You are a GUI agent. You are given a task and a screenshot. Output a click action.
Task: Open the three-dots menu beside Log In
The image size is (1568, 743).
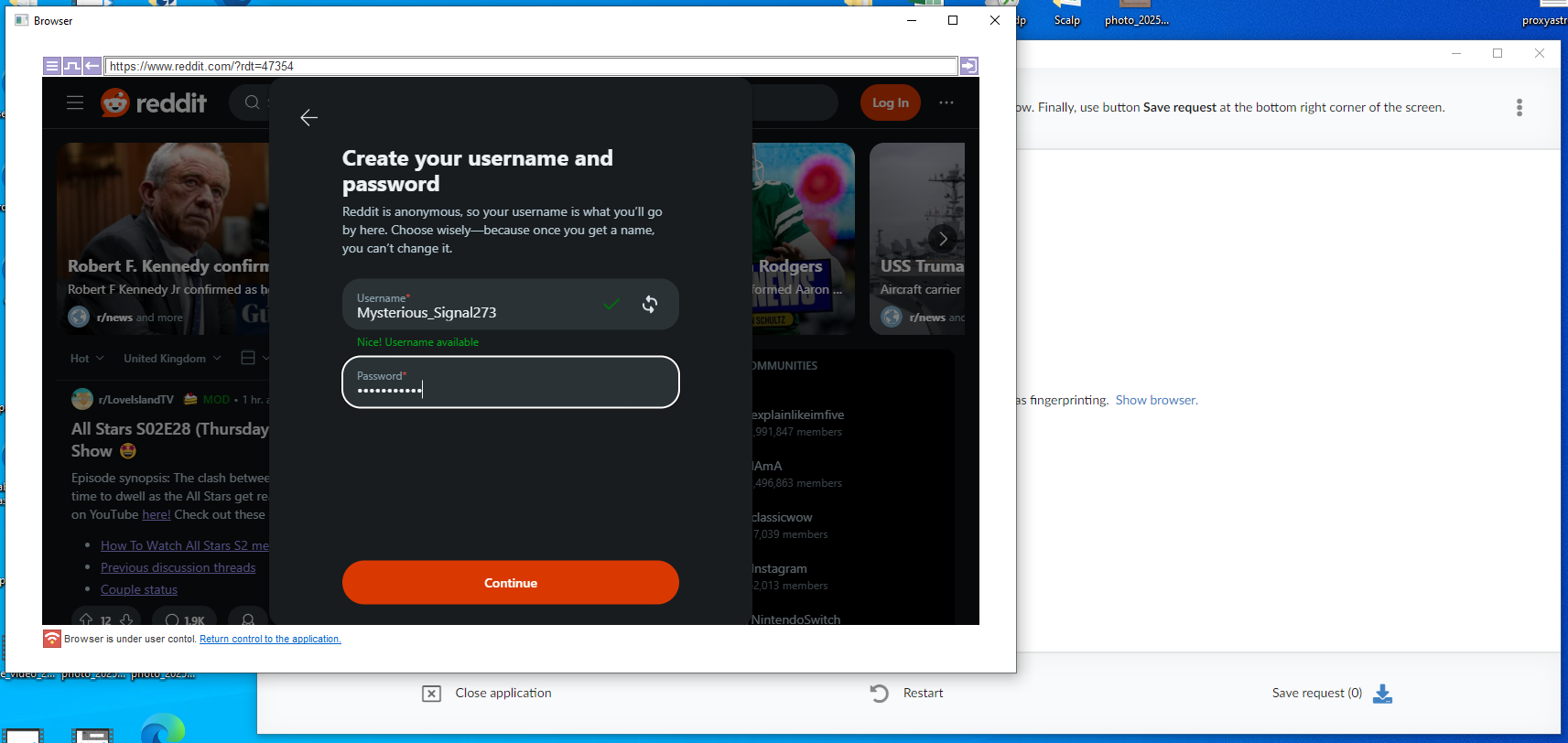pyautogui.click(x=946, y=102)
